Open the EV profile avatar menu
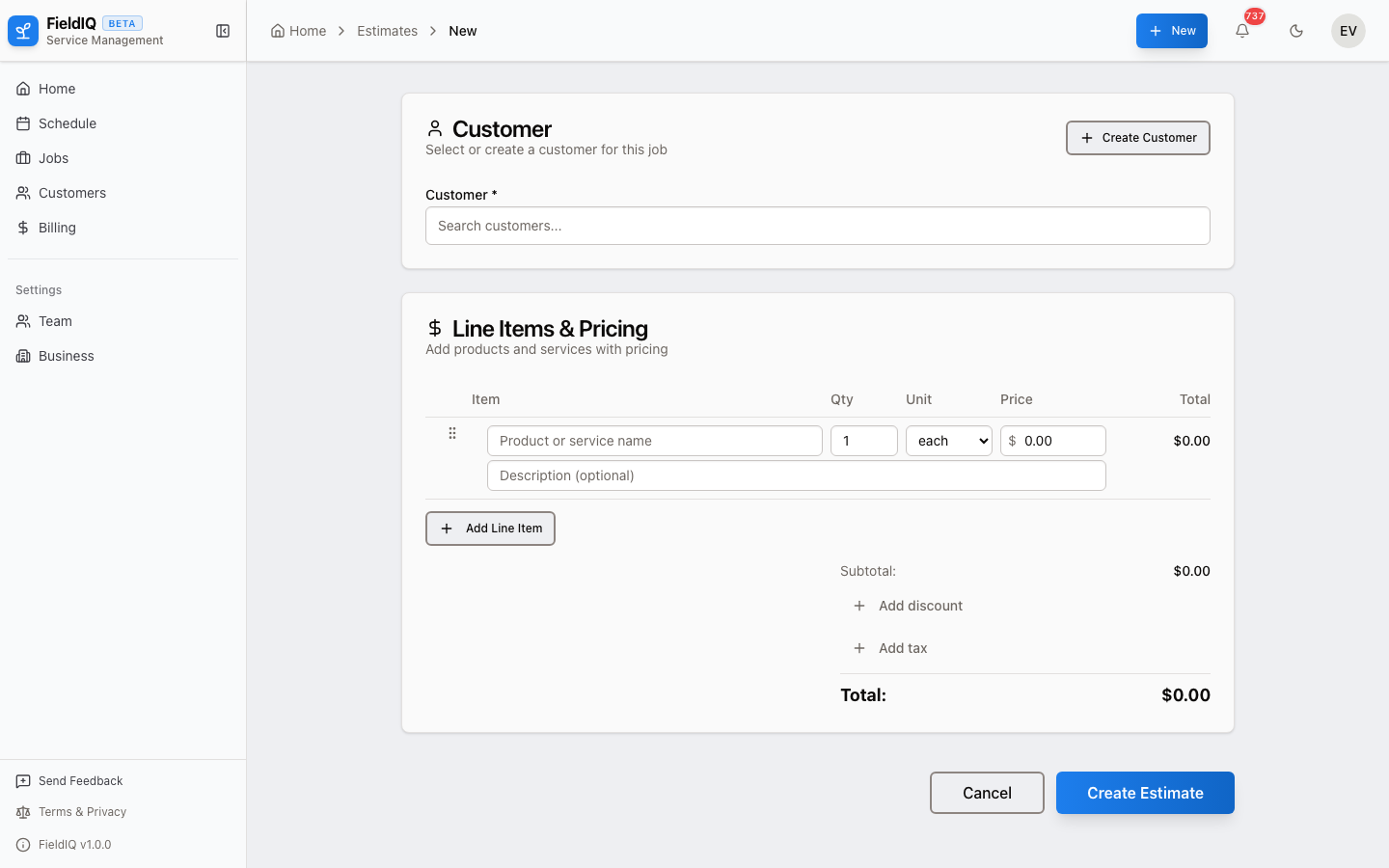Image resolution: width=1389 pixels, height=868 pixels. (1348, 31)
